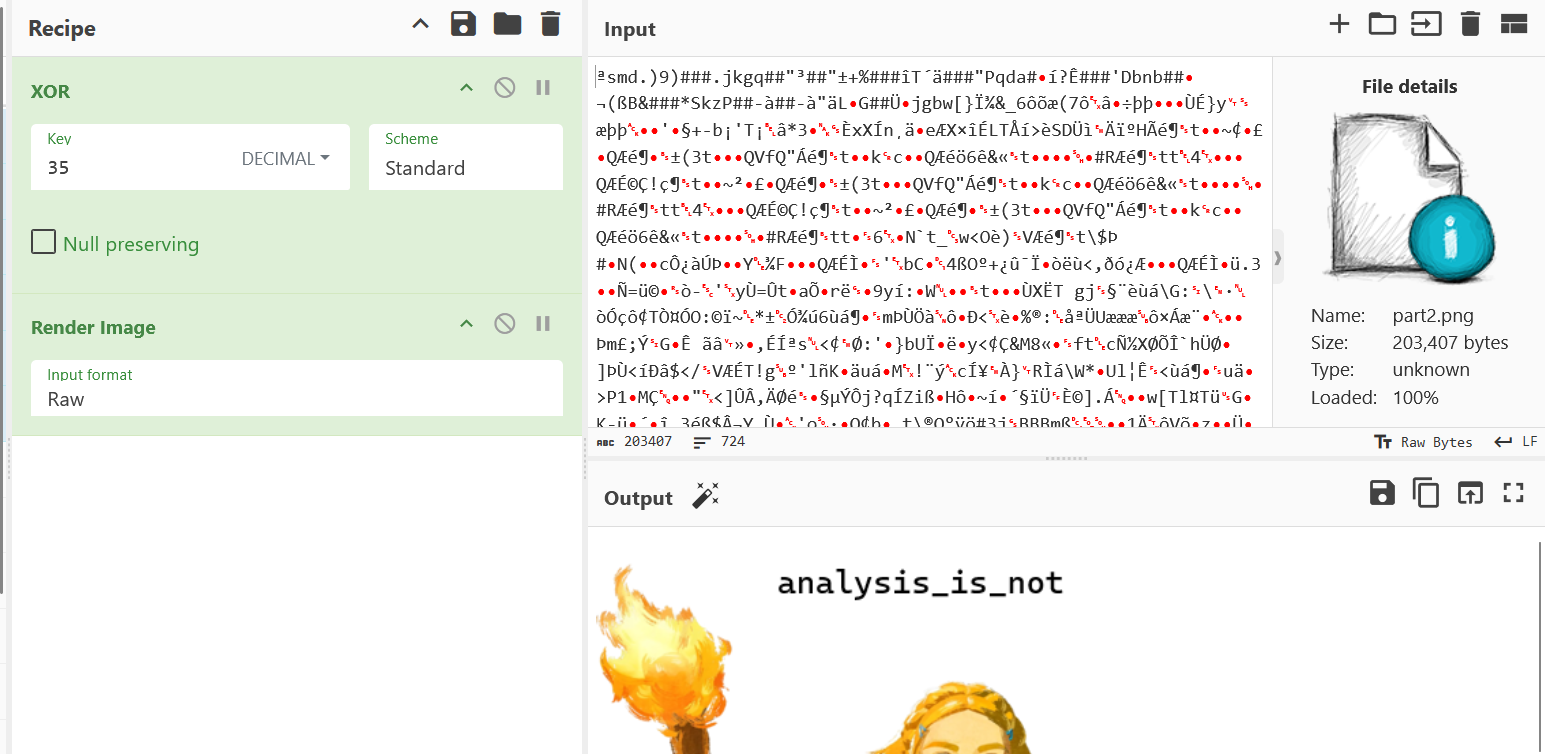Click the Loaded 100% status text
This screenshot has width=1545, height=754.
click(1375, 397)
